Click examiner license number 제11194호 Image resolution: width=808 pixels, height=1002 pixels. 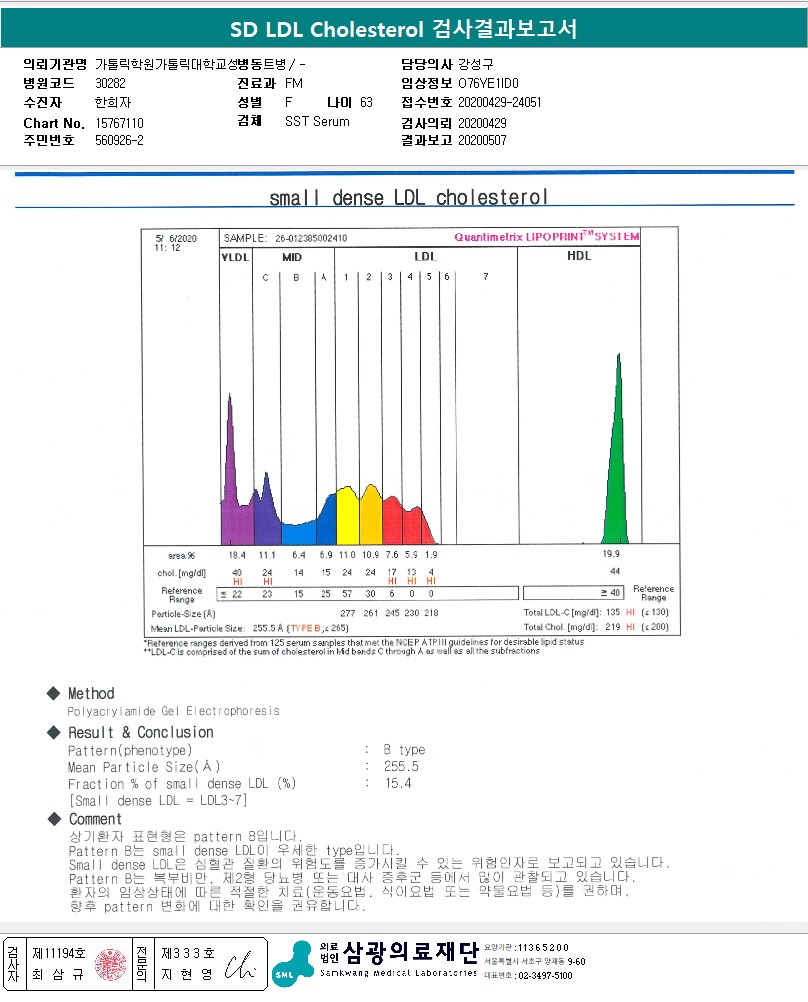click(x=59, y=953)
